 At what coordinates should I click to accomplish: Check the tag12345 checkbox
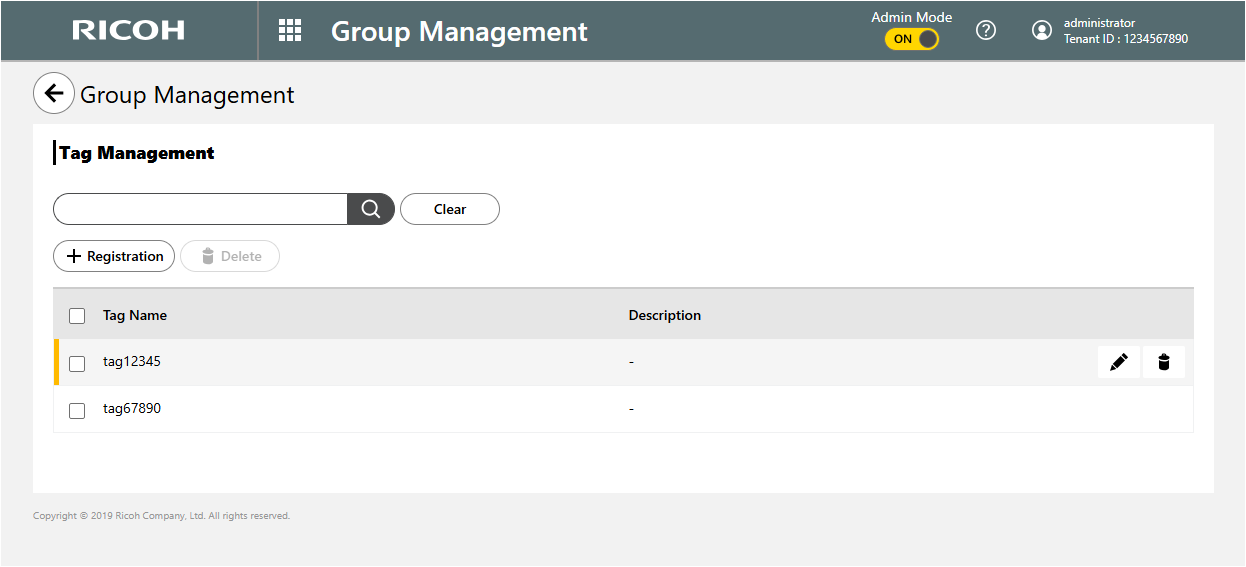pyautogui.click(x=77, y=363)
